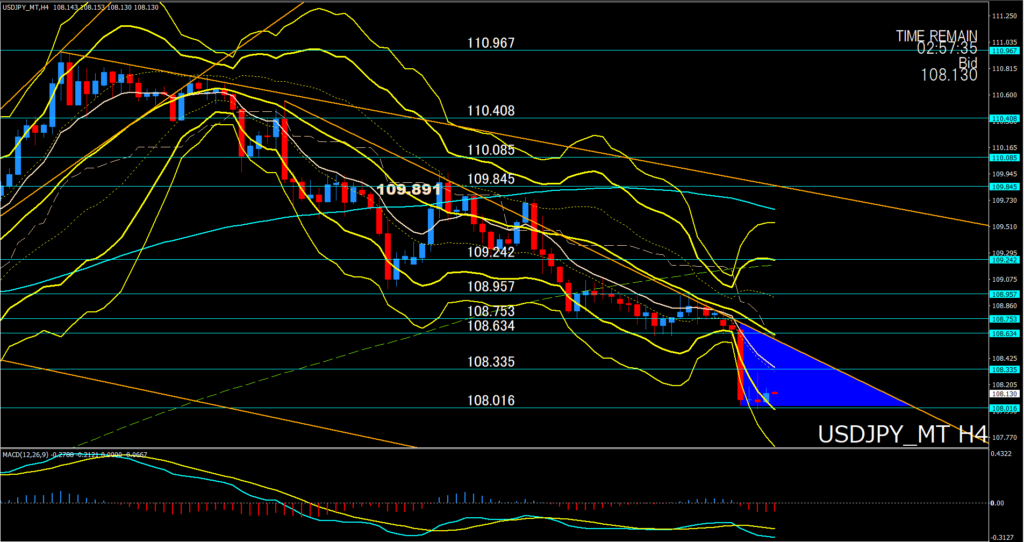1024x542 pixels.
Task: Click the 111.035 price axis value
Action: (x=1004, y=40)
